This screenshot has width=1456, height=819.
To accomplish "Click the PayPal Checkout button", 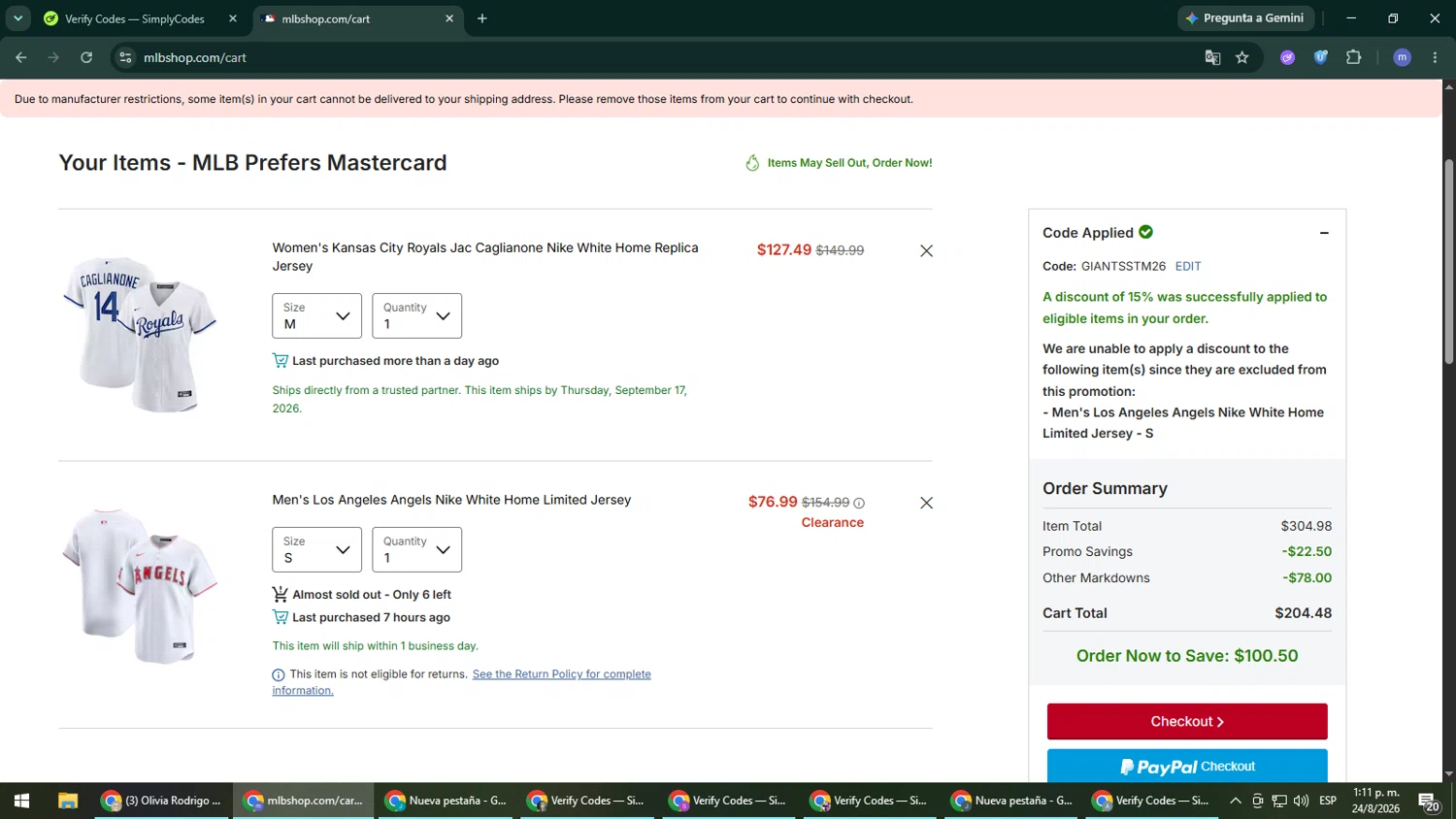I will (x=1187, y=766).
